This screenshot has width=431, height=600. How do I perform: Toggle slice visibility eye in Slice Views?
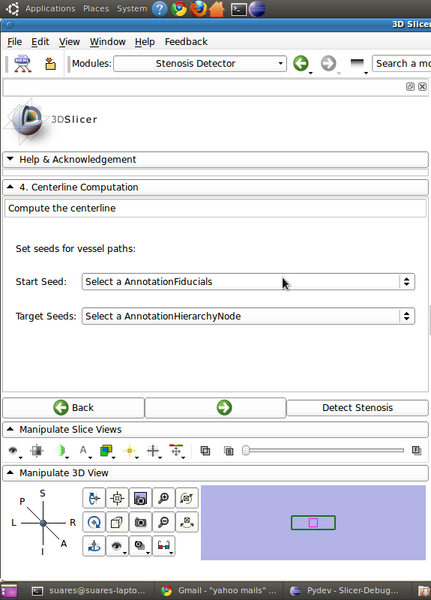pos(13,451)
